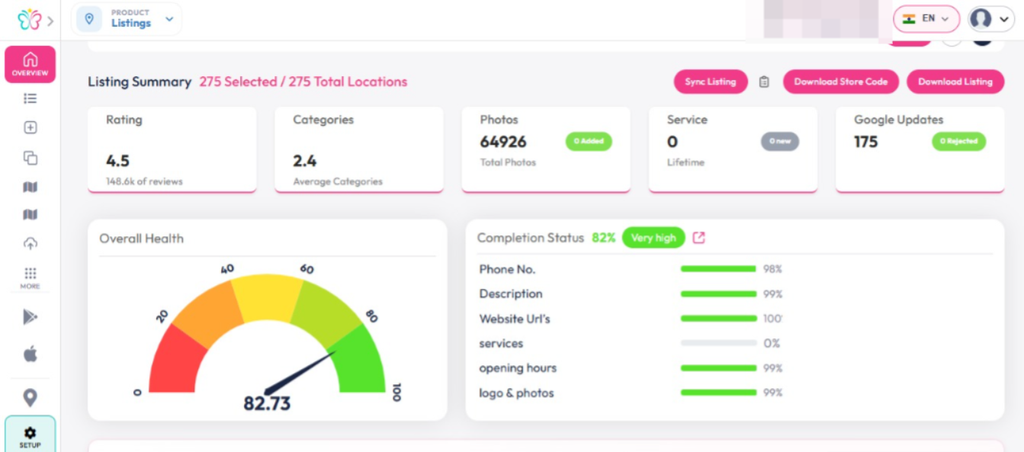Click the second map sidebar icon
The height and width of the screenshot is (452, 1024).
30,214
